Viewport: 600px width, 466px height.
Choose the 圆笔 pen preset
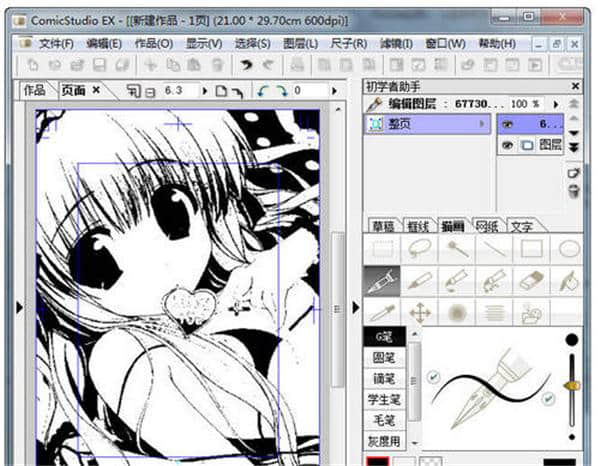[383, 358]
